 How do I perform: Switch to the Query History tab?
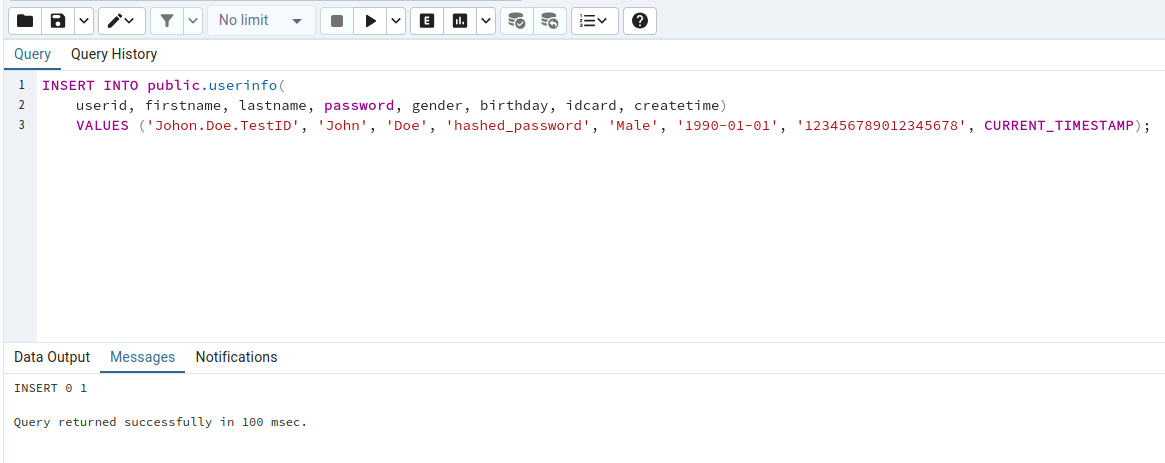[114, 54]
